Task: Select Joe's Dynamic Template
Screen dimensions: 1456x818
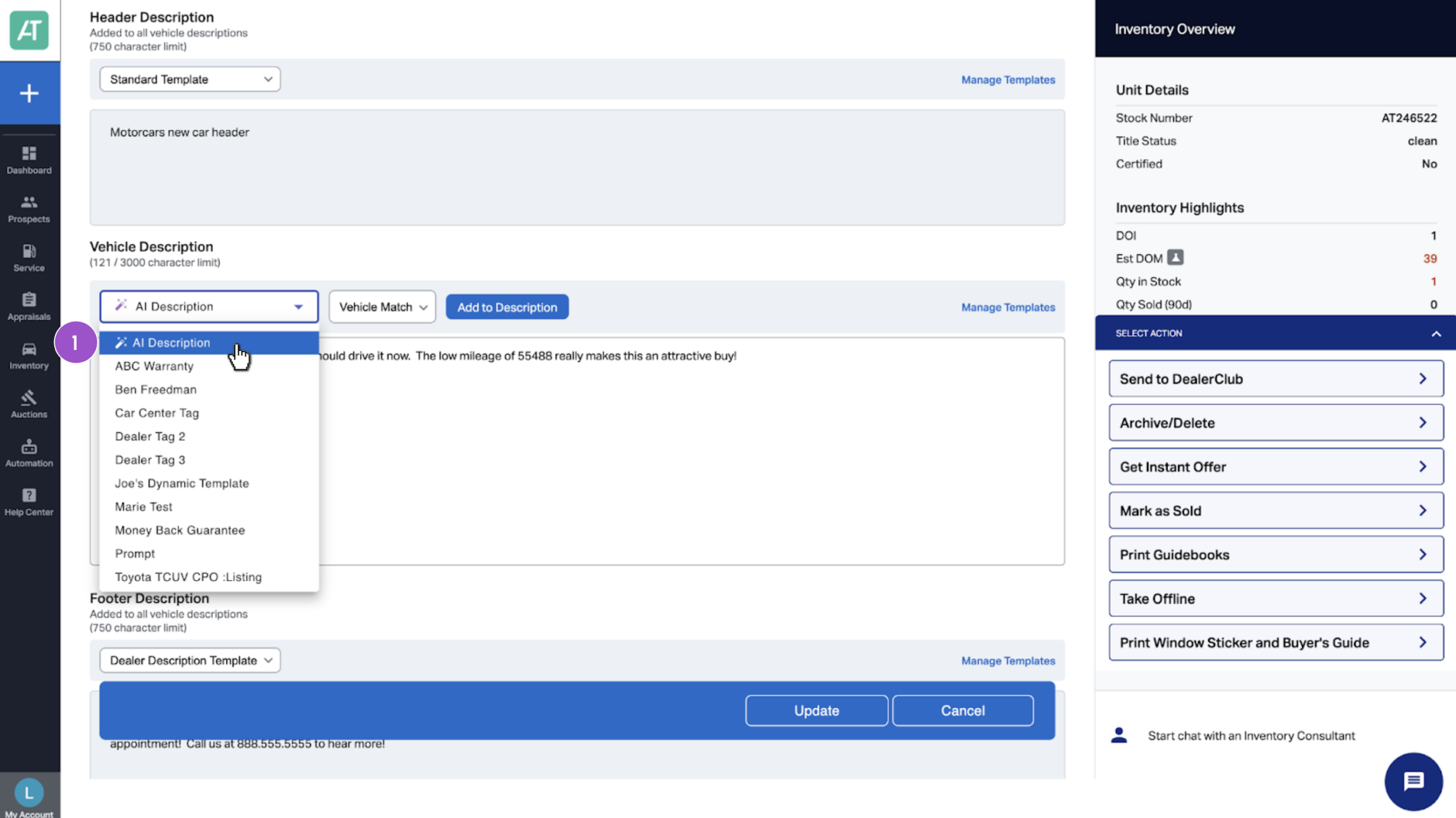Action: [x=209, y=483]
